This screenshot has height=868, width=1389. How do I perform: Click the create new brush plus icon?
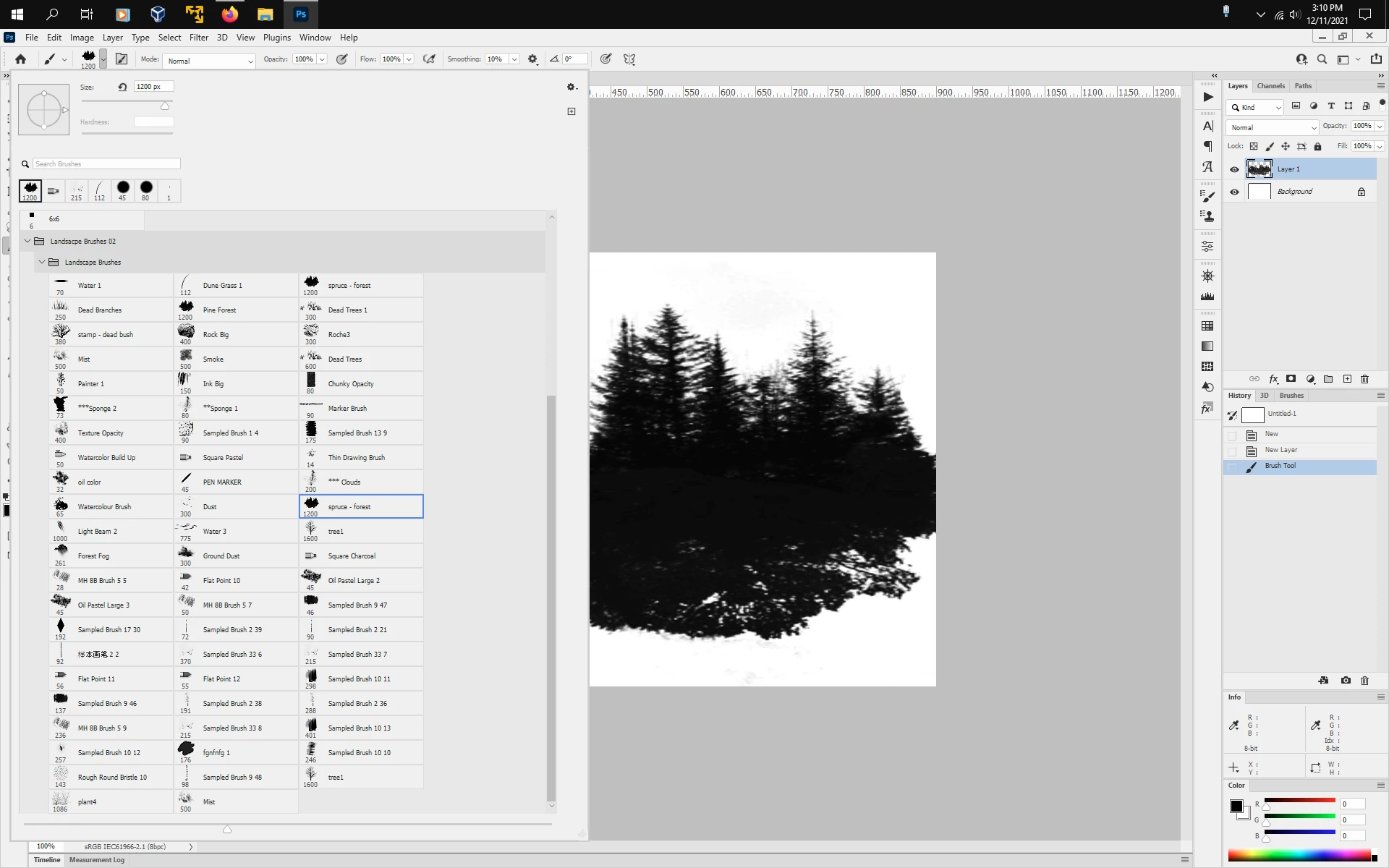click(x=572, y=111)
